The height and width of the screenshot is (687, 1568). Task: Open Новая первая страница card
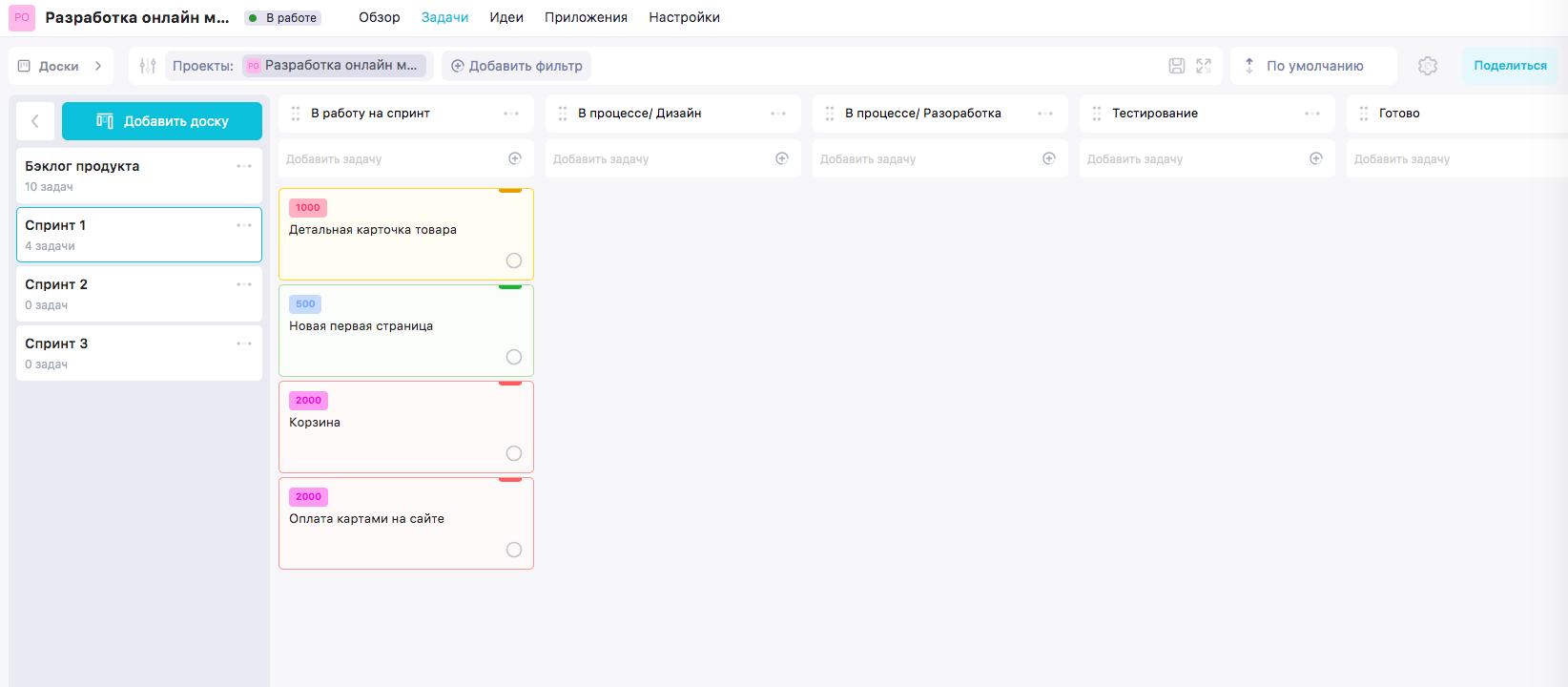(406, 330)
